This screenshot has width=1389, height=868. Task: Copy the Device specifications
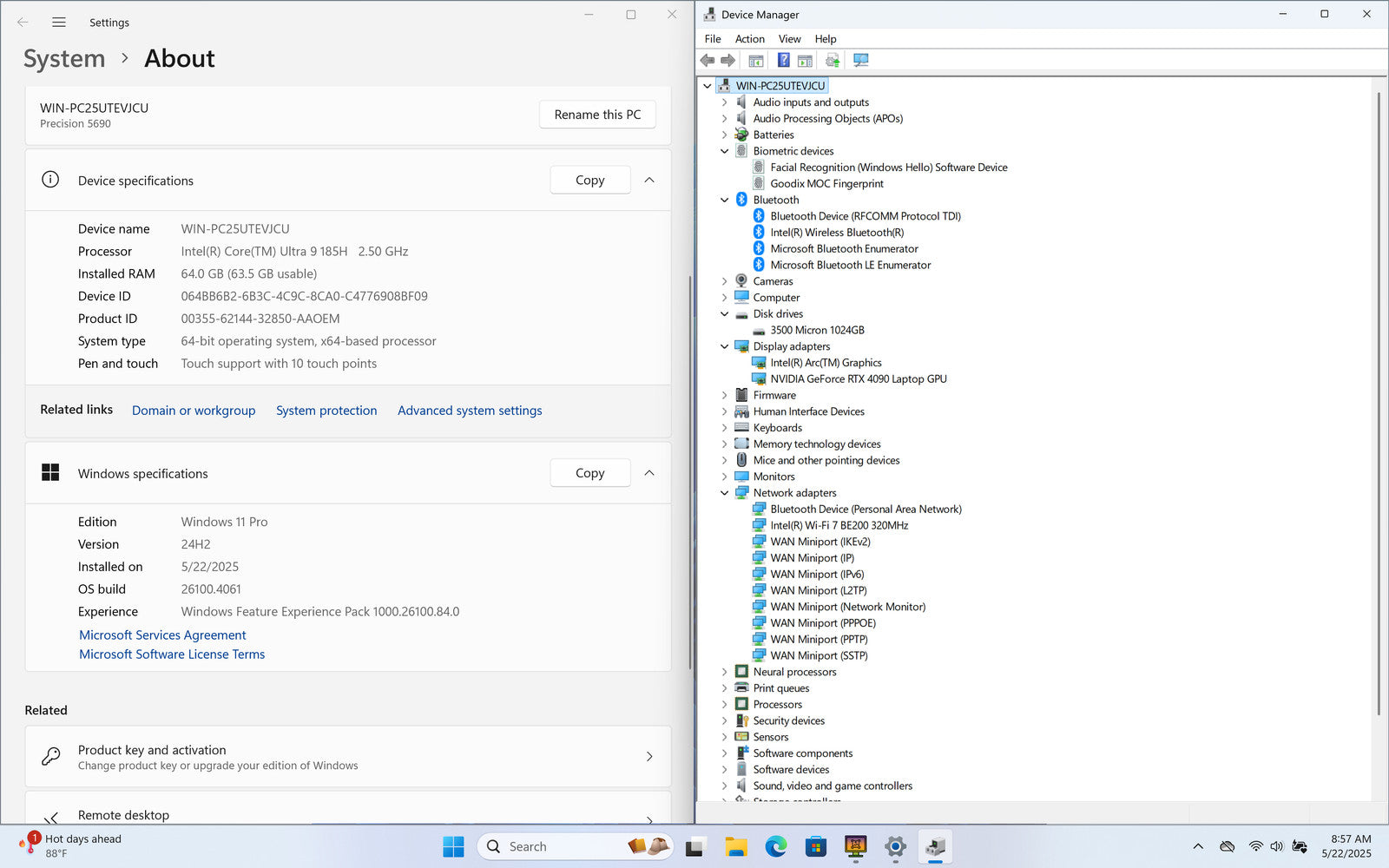590,180
